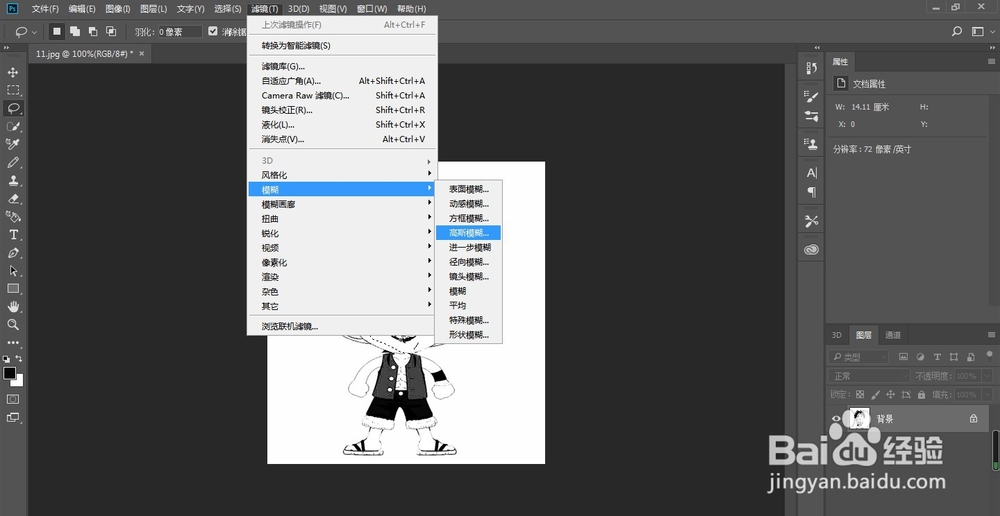Switch to the 通道 Channels tab

893,335
